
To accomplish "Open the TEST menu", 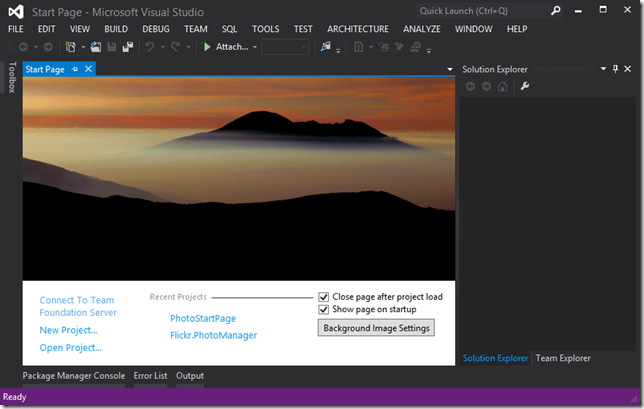I will tap(303, 29).
